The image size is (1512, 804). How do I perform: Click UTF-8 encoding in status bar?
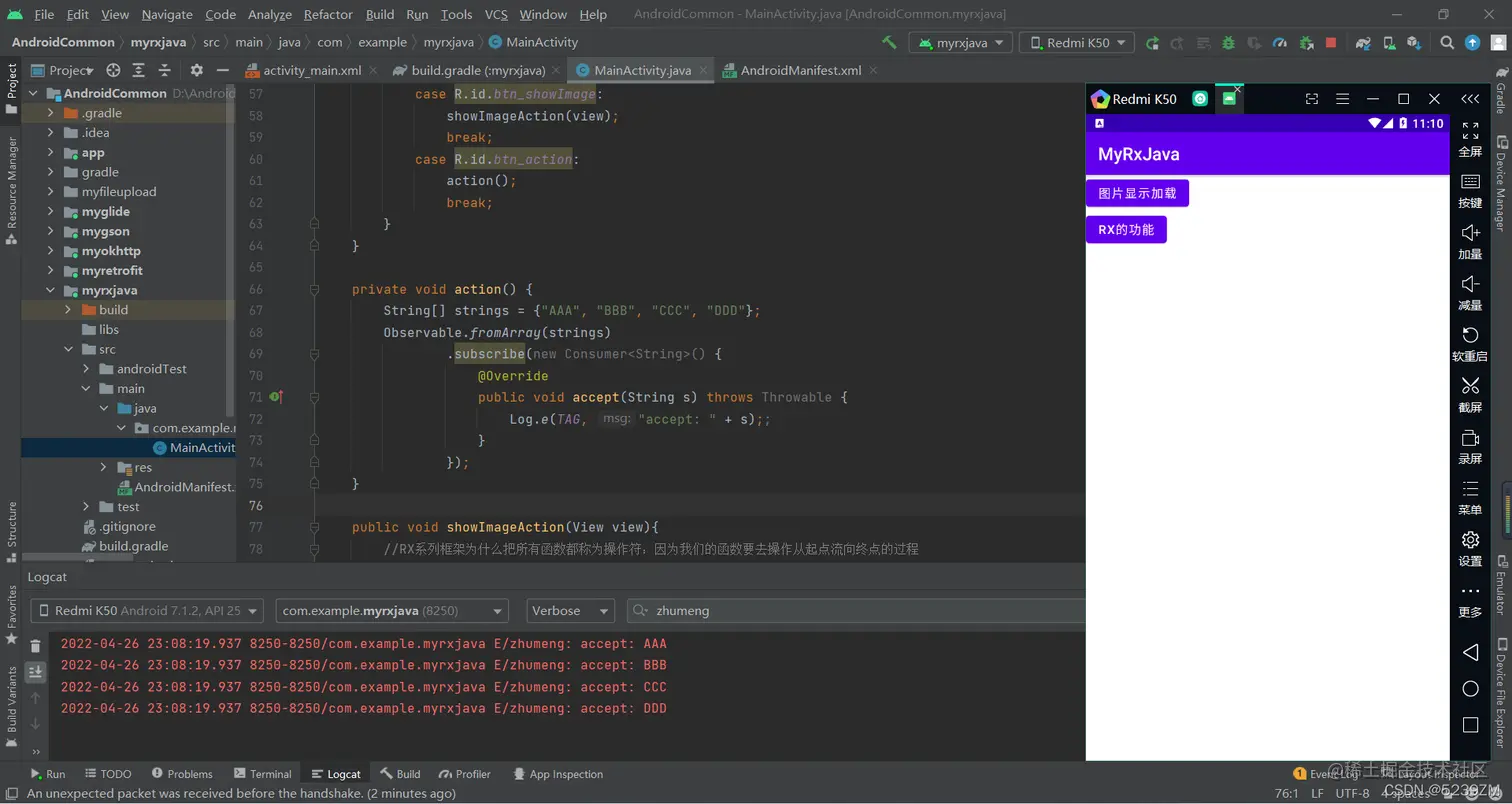click(x=1353, y=793)
